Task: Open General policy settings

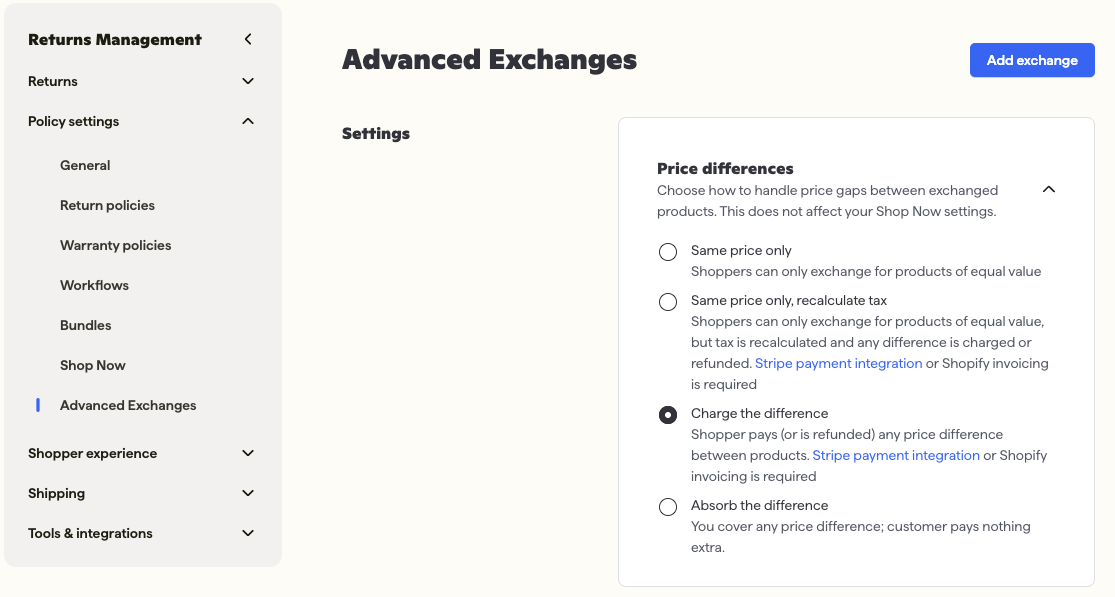Action: tap(85, 166)
